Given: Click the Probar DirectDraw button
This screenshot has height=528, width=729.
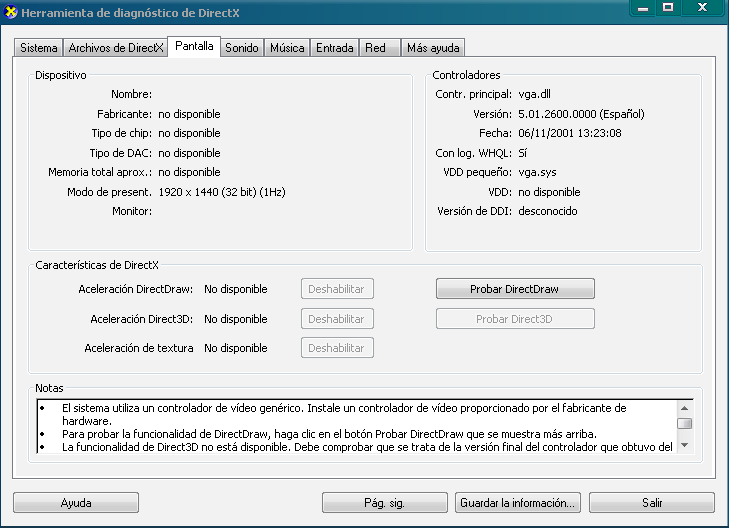Looking at the screenshot, I should 515,289.
